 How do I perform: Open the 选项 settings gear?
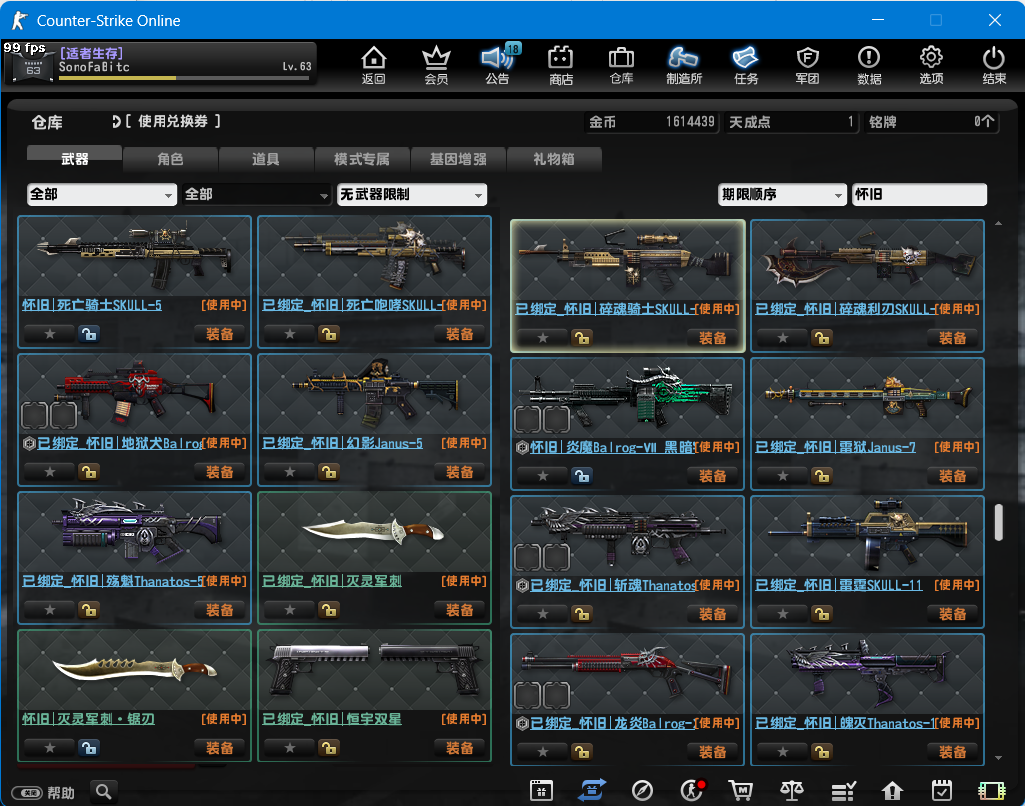(x=931, y=65)
